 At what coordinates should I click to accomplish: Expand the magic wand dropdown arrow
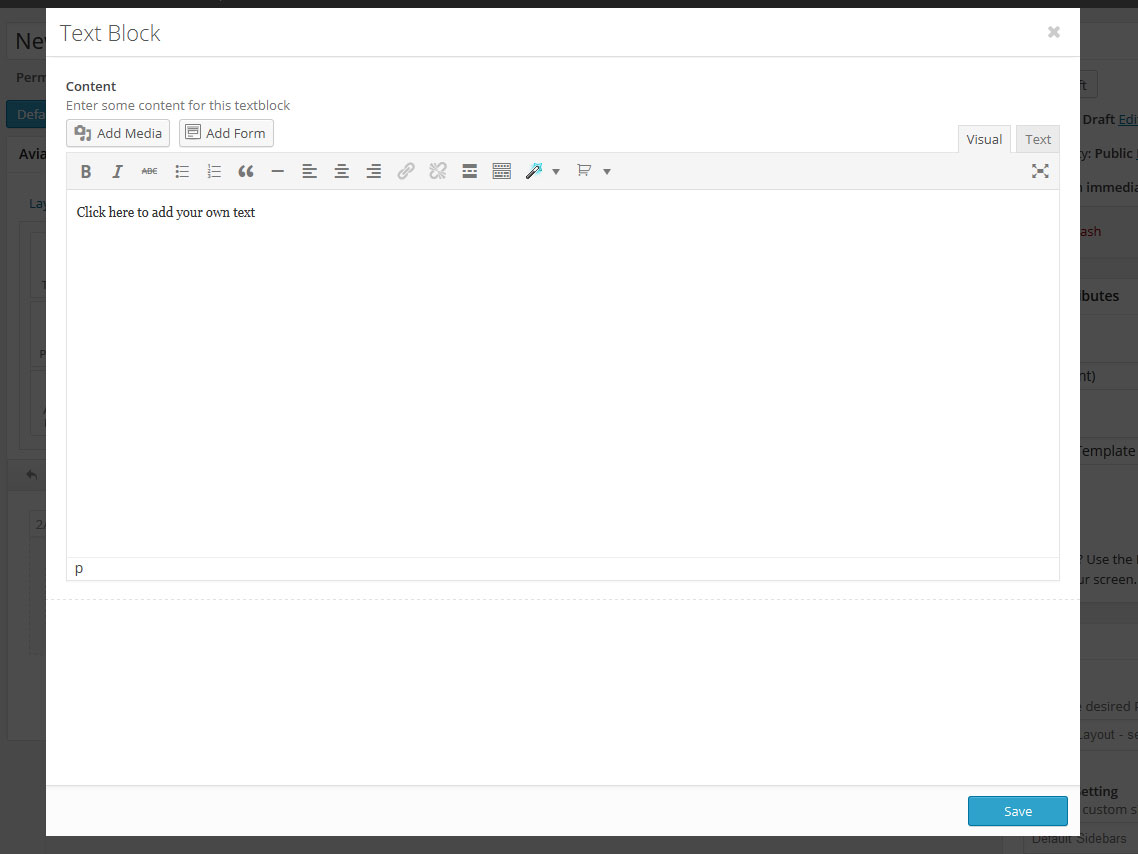coord(556,172)
